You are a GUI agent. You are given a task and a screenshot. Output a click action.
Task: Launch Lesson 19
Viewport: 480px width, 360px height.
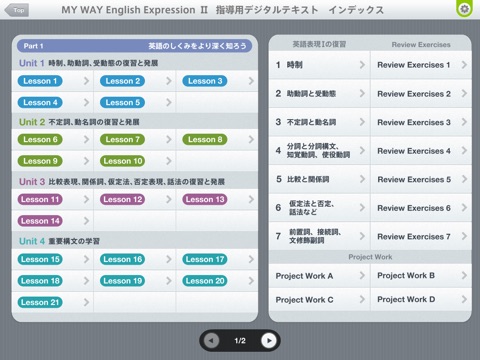122,281
